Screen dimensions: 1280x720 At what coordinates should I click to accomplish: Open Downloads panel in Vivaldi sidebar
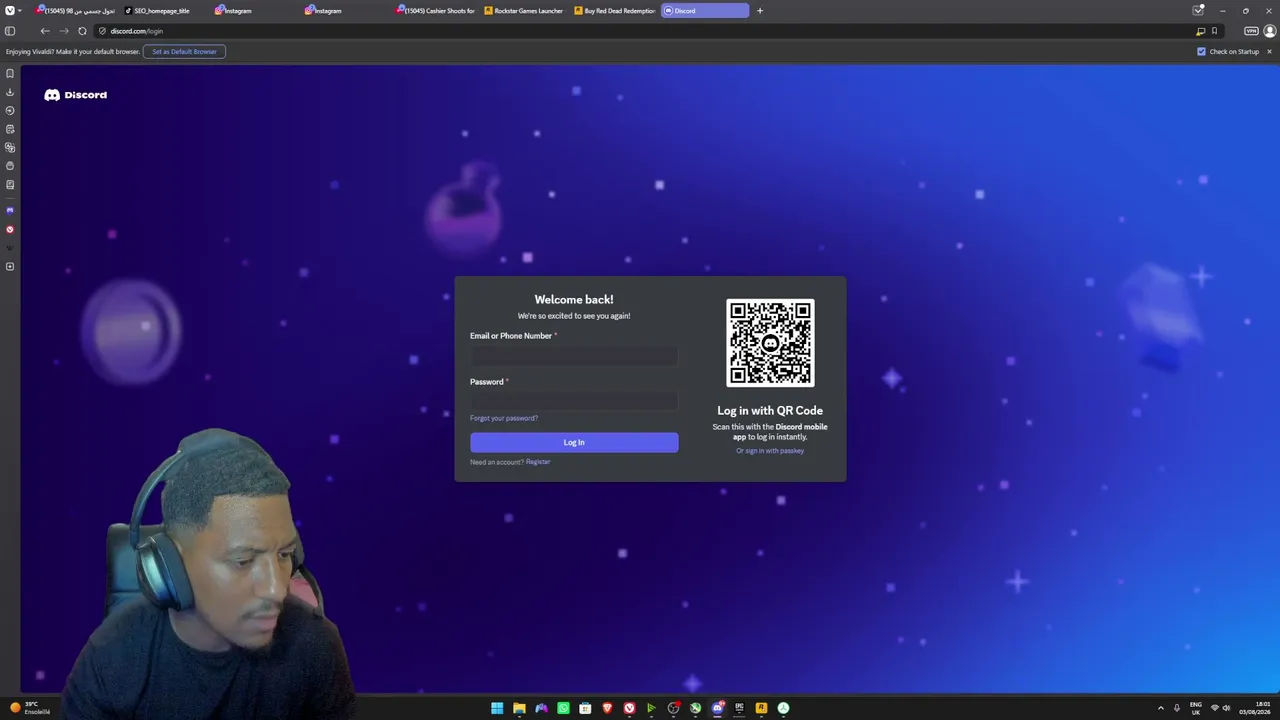point(10,92)
